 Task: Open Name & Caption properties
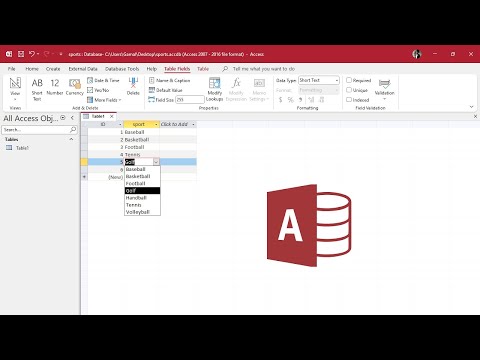click(169, 80)
